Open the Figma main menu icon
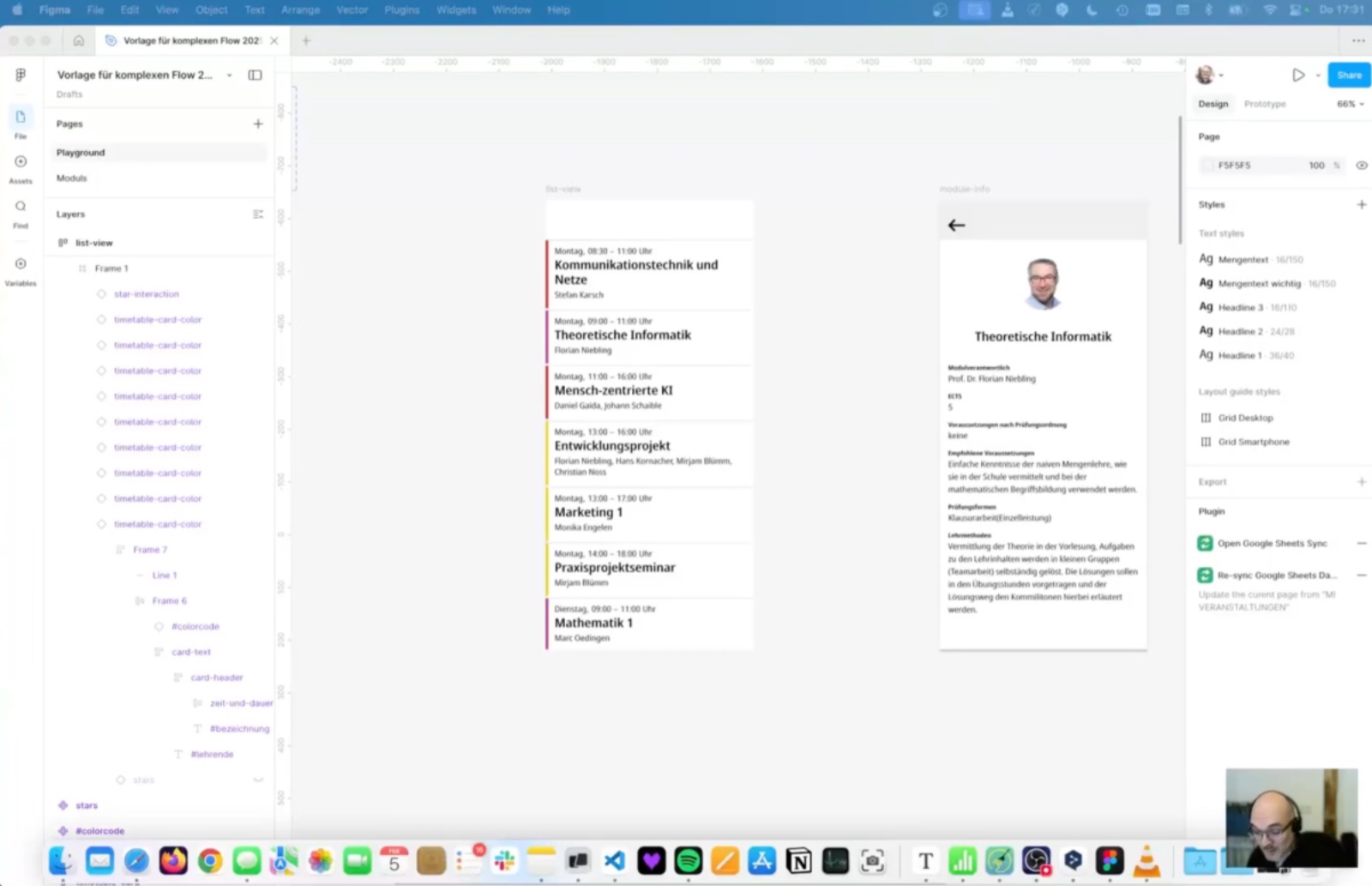 [x=21, y=75]
